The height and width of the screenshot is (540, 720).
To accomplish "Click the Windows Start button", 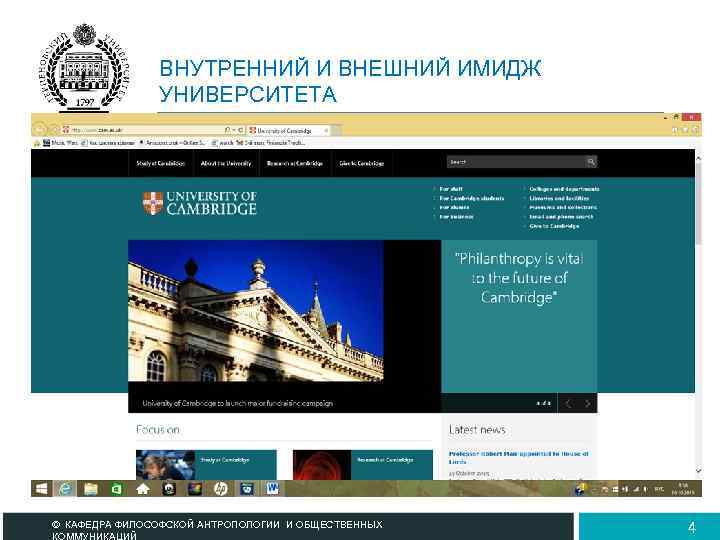I will click(42, 489).
